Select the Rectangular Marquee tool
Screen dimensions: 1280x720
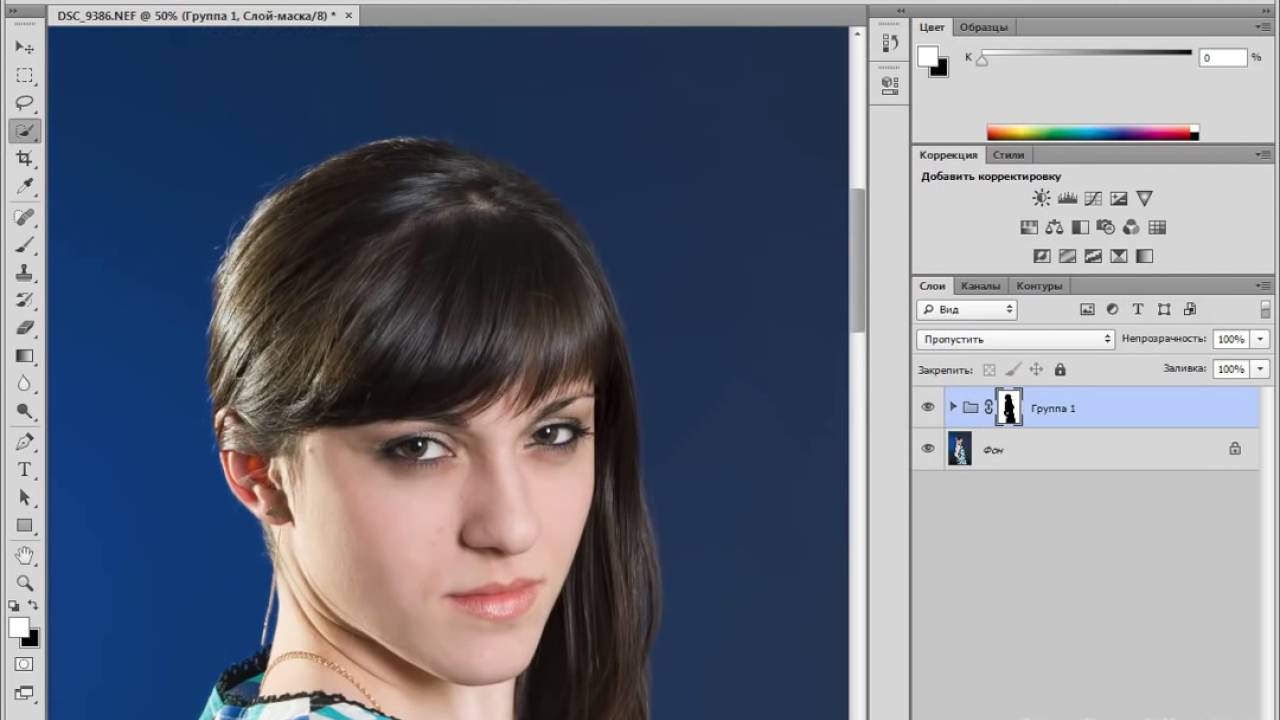25,75
